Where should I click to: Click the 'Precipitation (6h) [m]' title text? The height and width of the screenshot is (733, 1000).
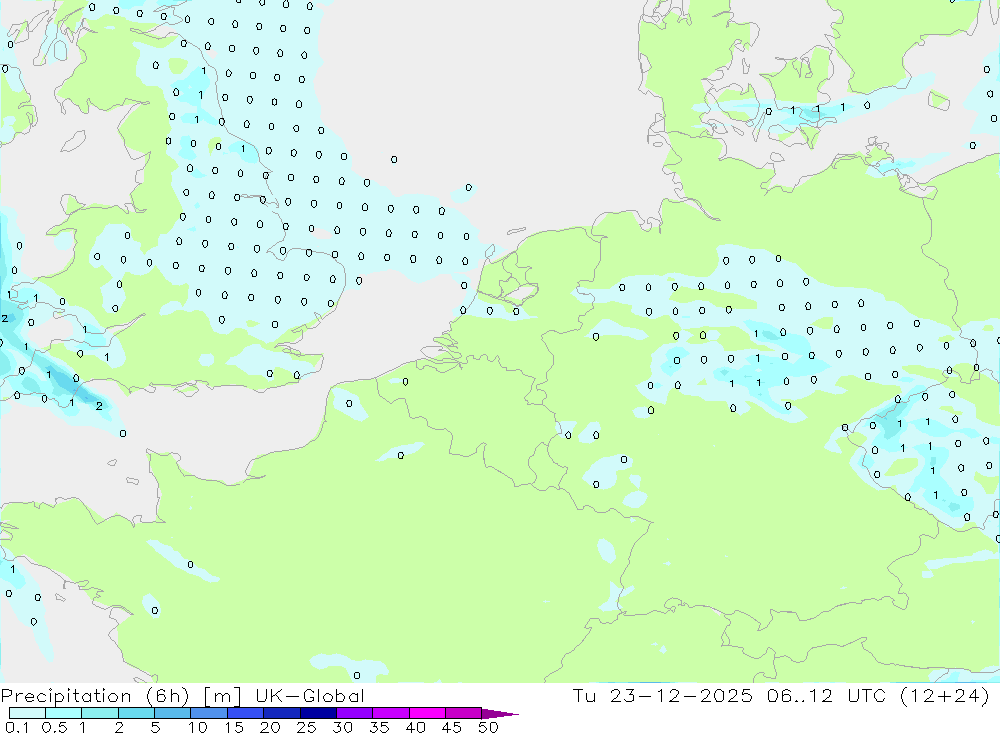click(x=121, y=695)
